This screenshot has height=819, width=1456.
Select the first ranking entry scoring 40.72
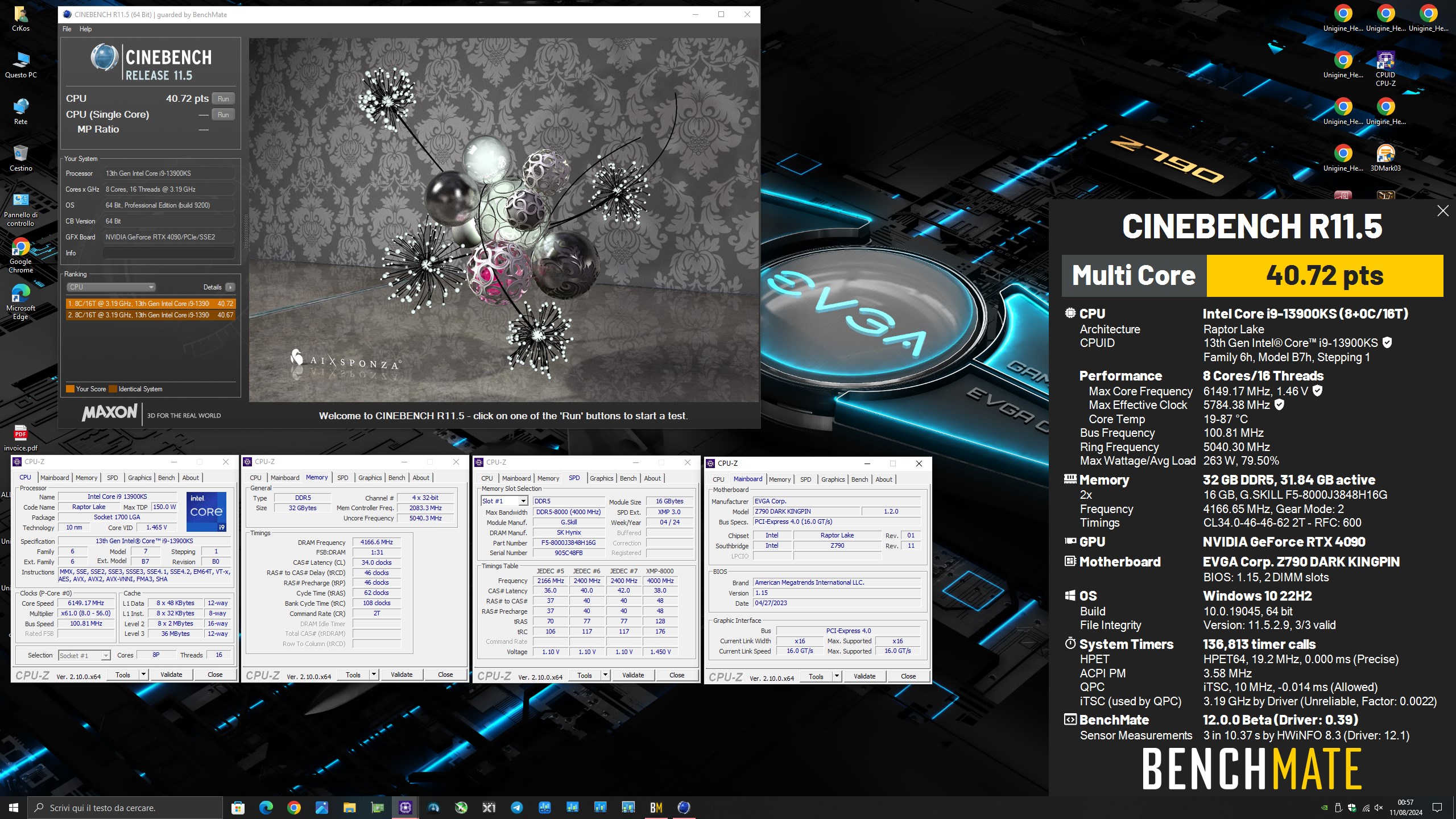click(x=151, y=304)
